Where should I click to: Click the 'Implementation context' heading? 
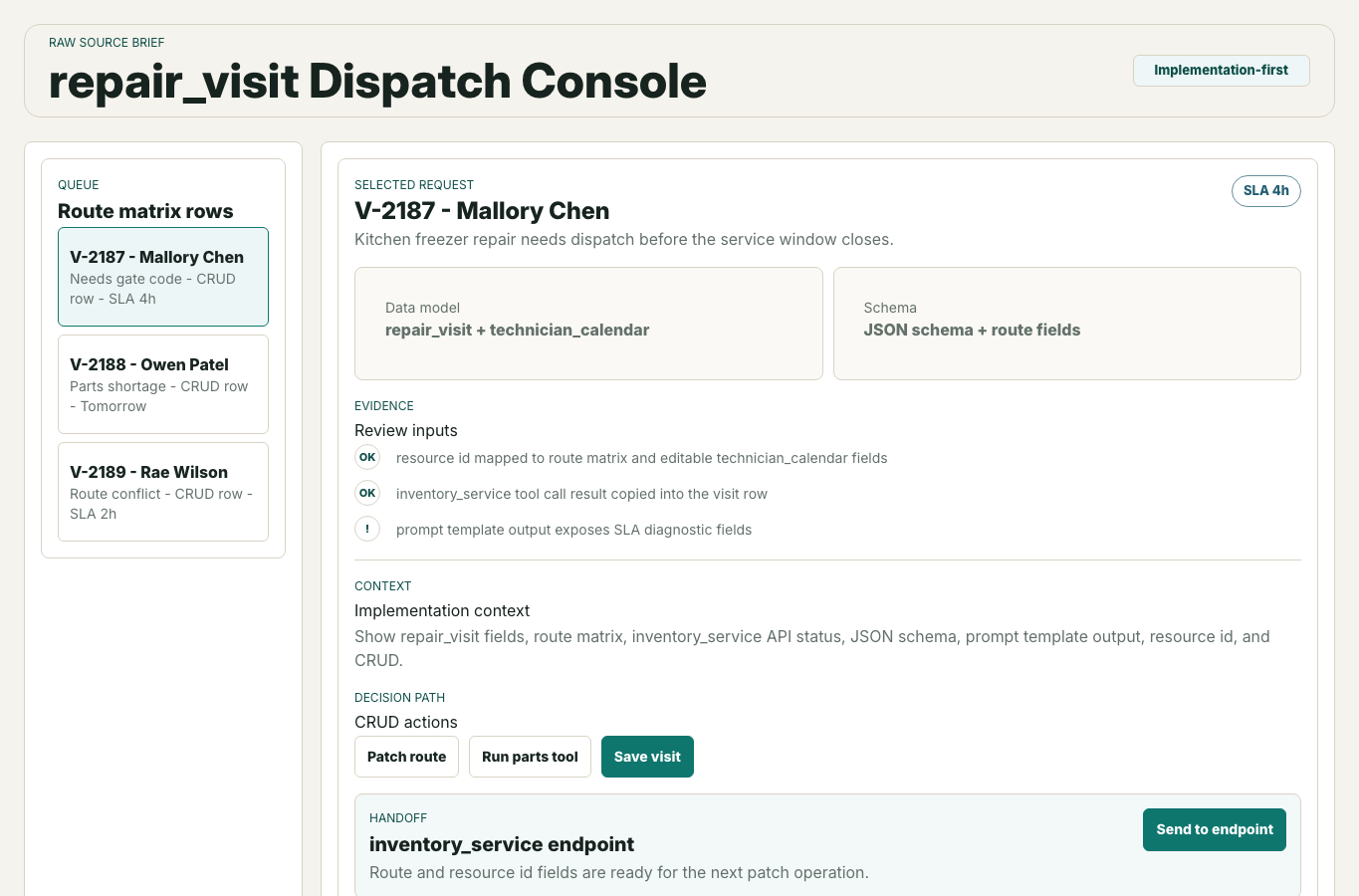coord(442,610)
